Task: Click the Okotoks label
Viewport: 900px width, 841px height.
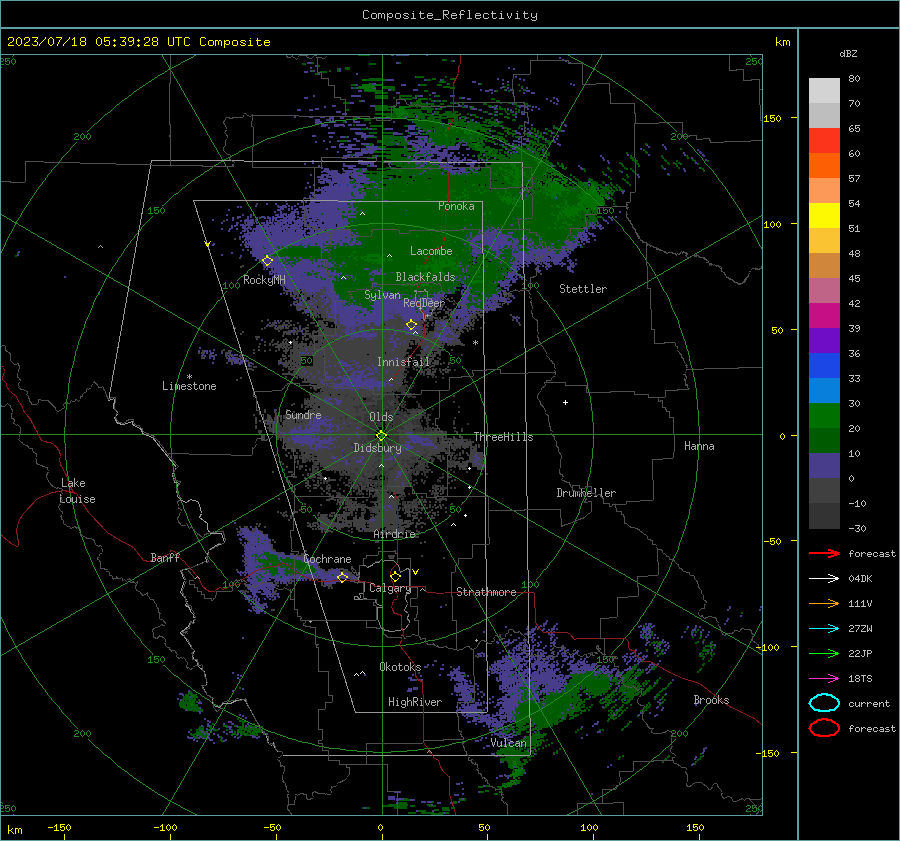Action: tap(400, 666)
